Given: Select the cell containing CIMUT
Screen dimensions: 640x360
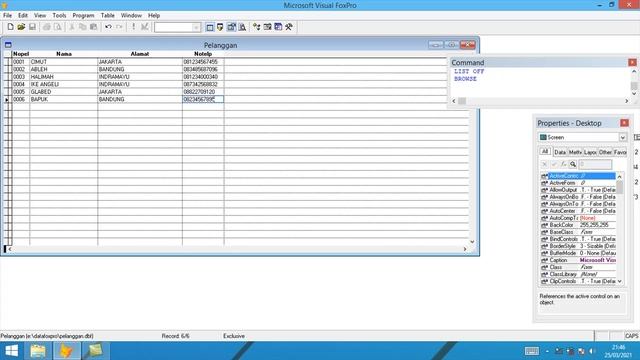Looking at the screenshot, I should [x=64, y=62].
